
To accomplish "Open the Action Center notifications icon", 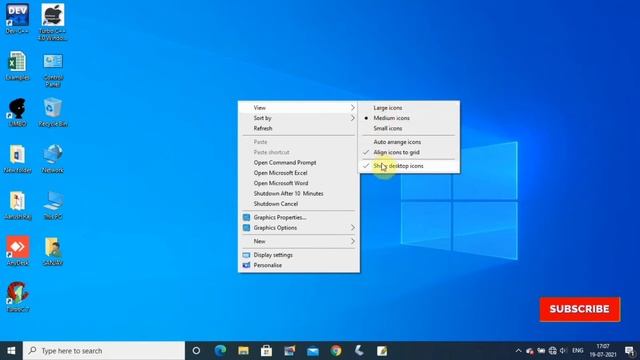I will pyautogui.click(x=629, y=351).
